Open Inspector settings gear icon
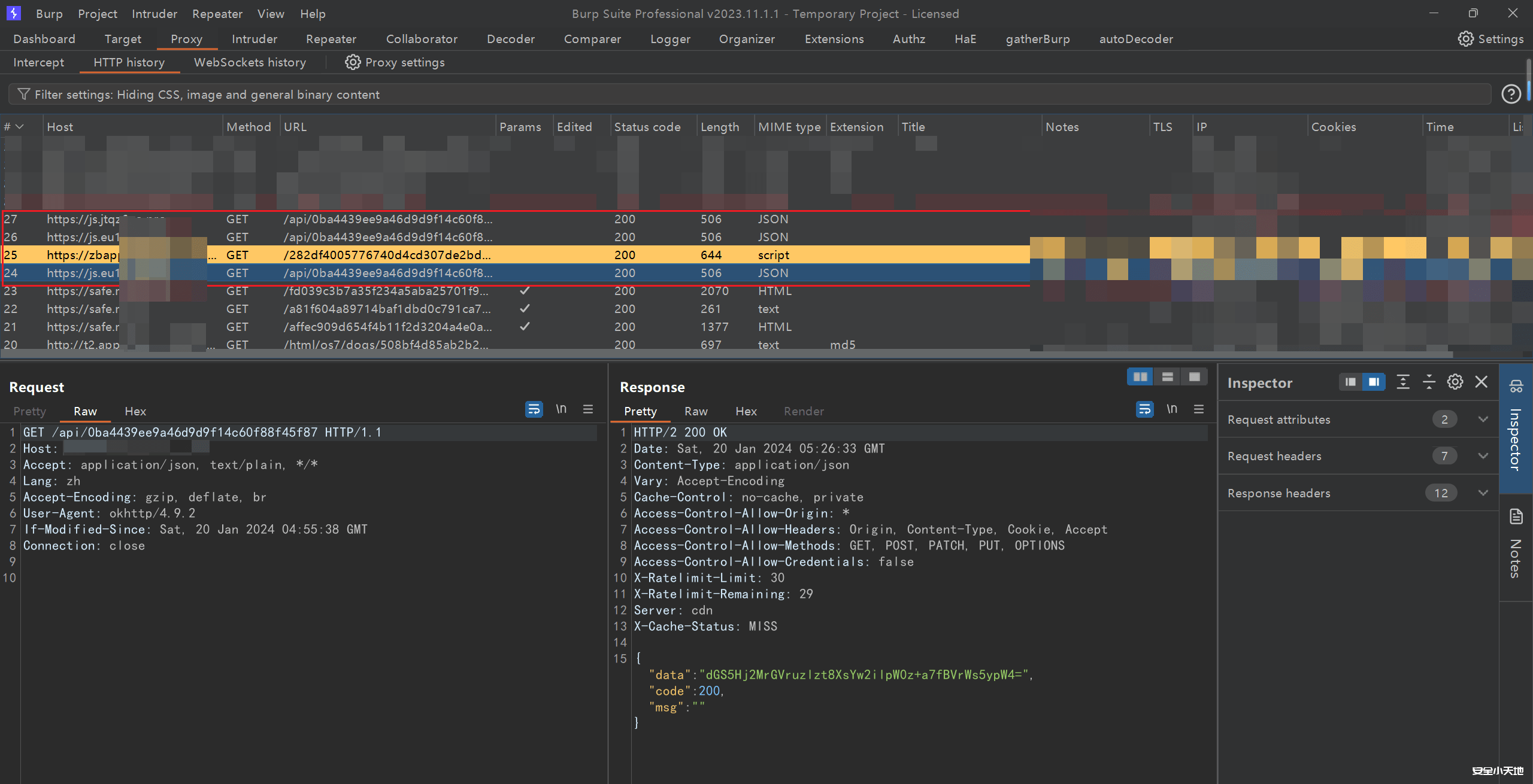The height and width of the screenshot is (784, 1533). (x=1455, y=382)
